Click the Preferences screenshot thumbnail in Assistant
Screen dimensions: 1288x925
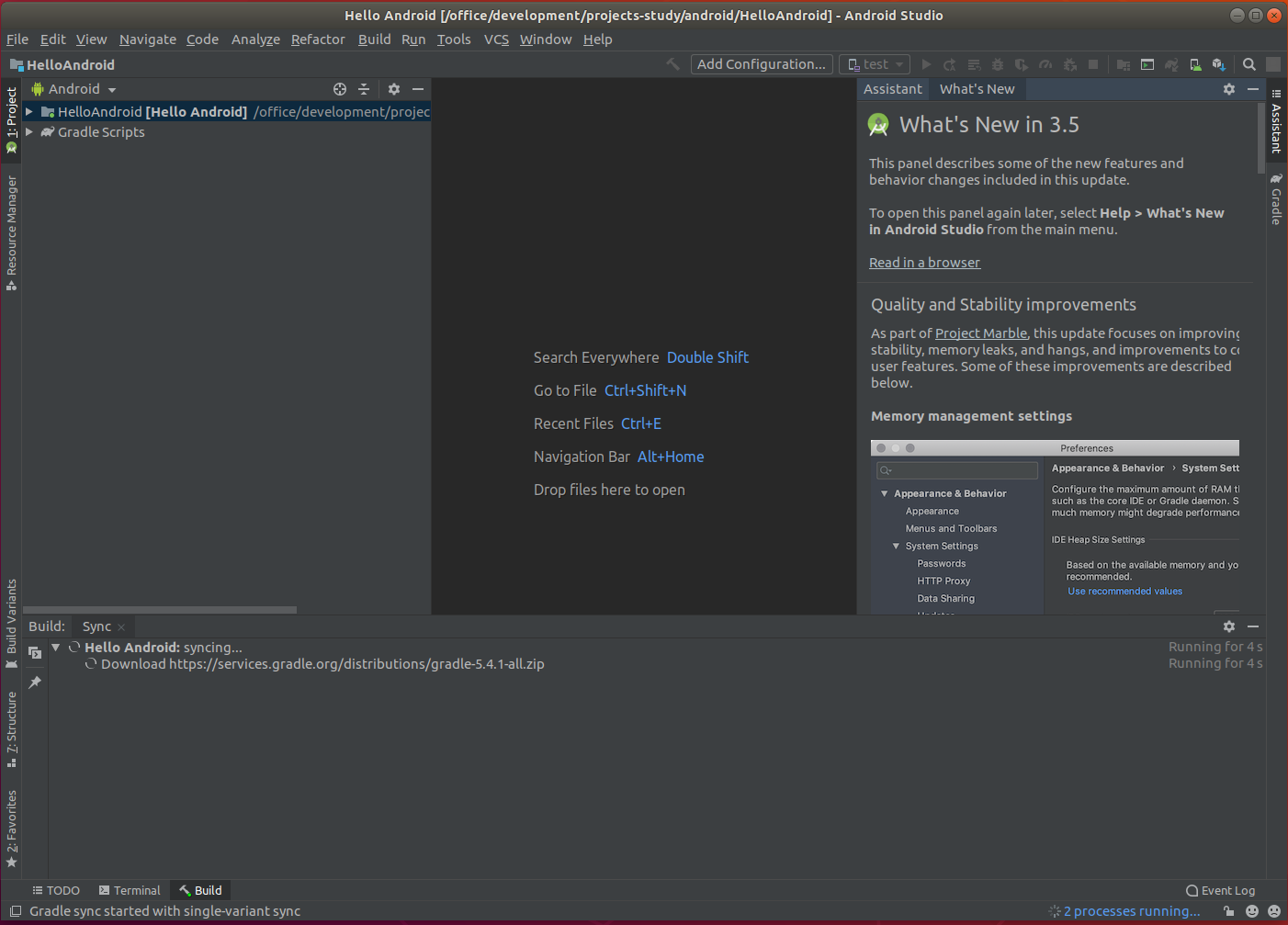click(1055, 527)
